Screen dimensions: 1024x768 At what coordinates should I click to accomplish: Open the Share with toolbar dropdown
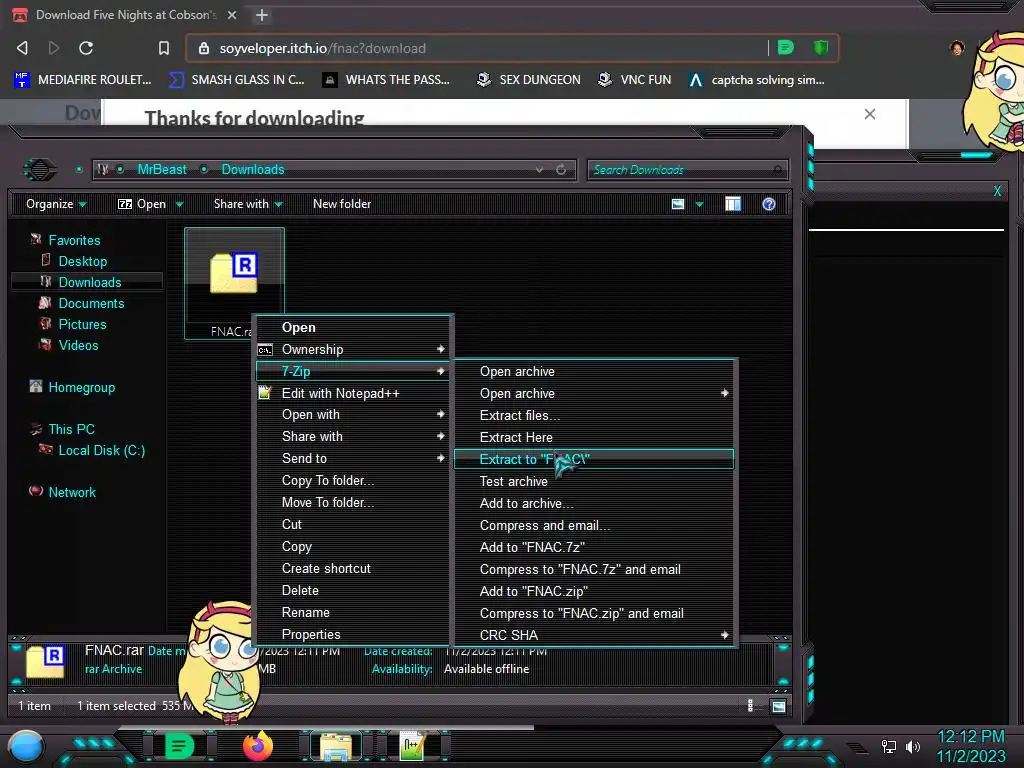pyautogui.click(x=248, y=204)
